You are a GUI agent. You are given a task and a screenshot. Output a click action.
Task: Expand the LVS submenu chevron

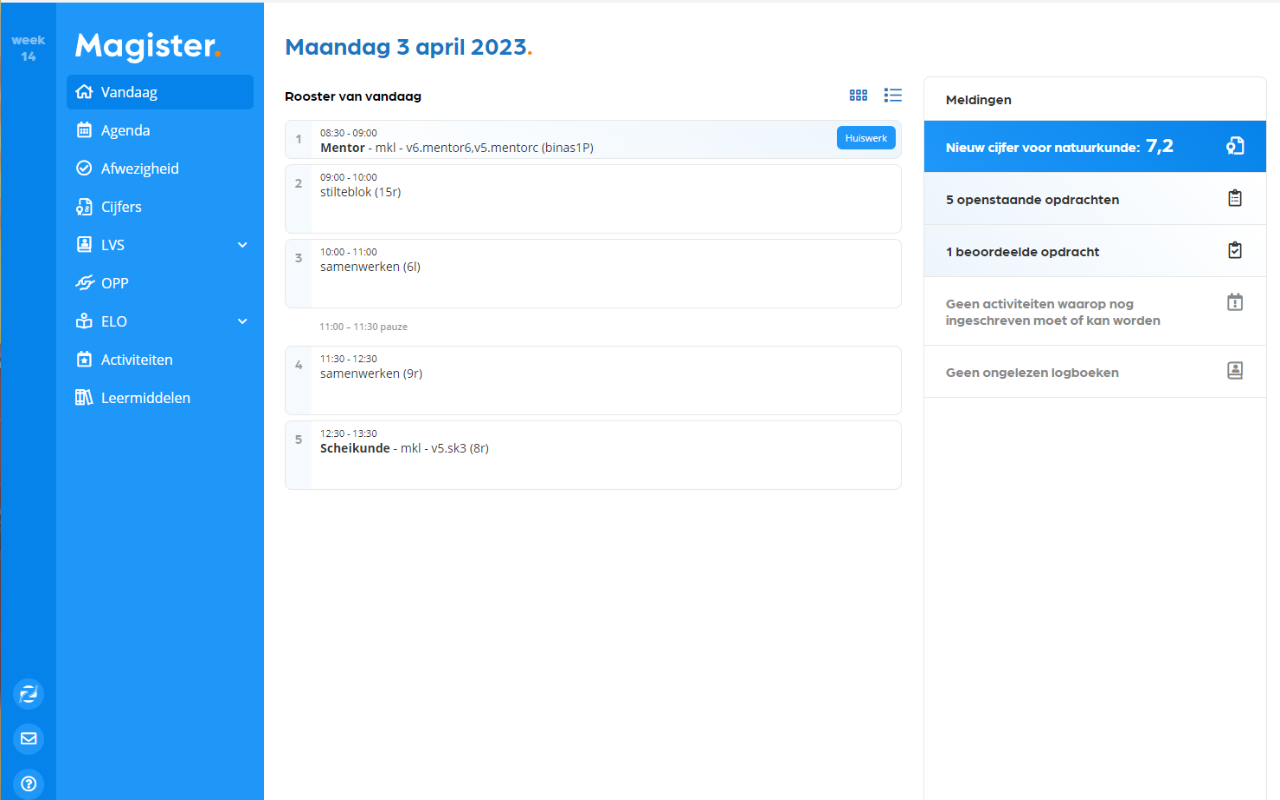pos(242,245)
